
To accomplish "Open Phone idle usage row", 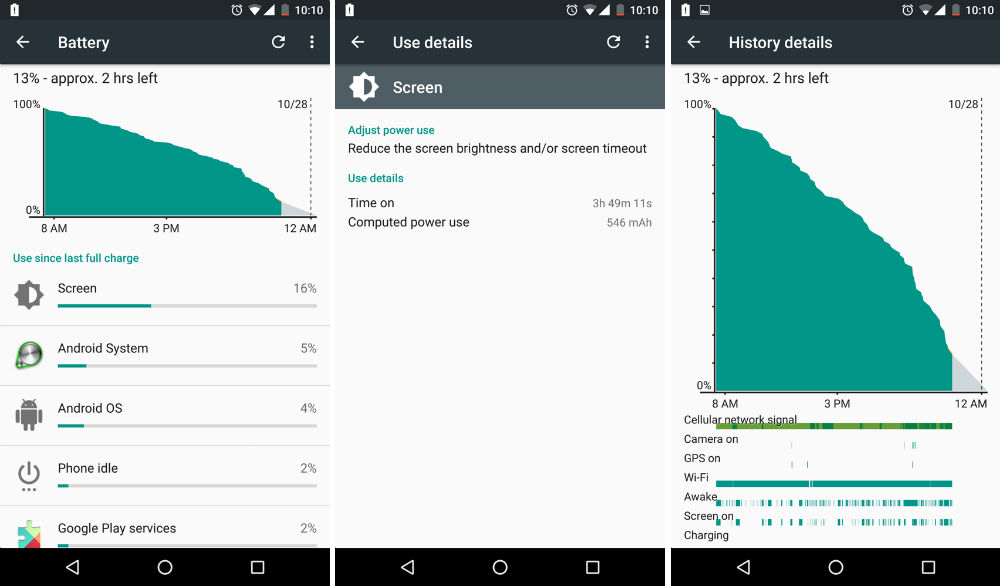I will 165,476.
